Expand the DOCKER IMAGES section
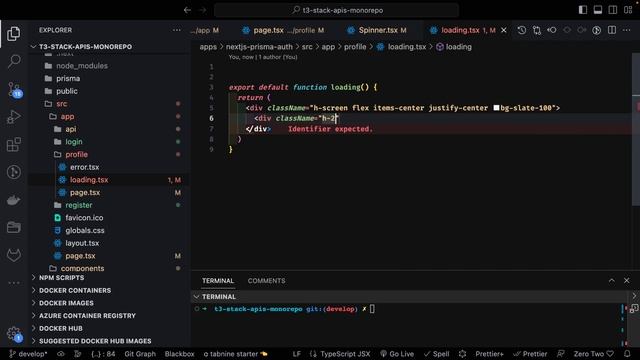The width and height of the screenshot is (640, 360). coord(66,303)
